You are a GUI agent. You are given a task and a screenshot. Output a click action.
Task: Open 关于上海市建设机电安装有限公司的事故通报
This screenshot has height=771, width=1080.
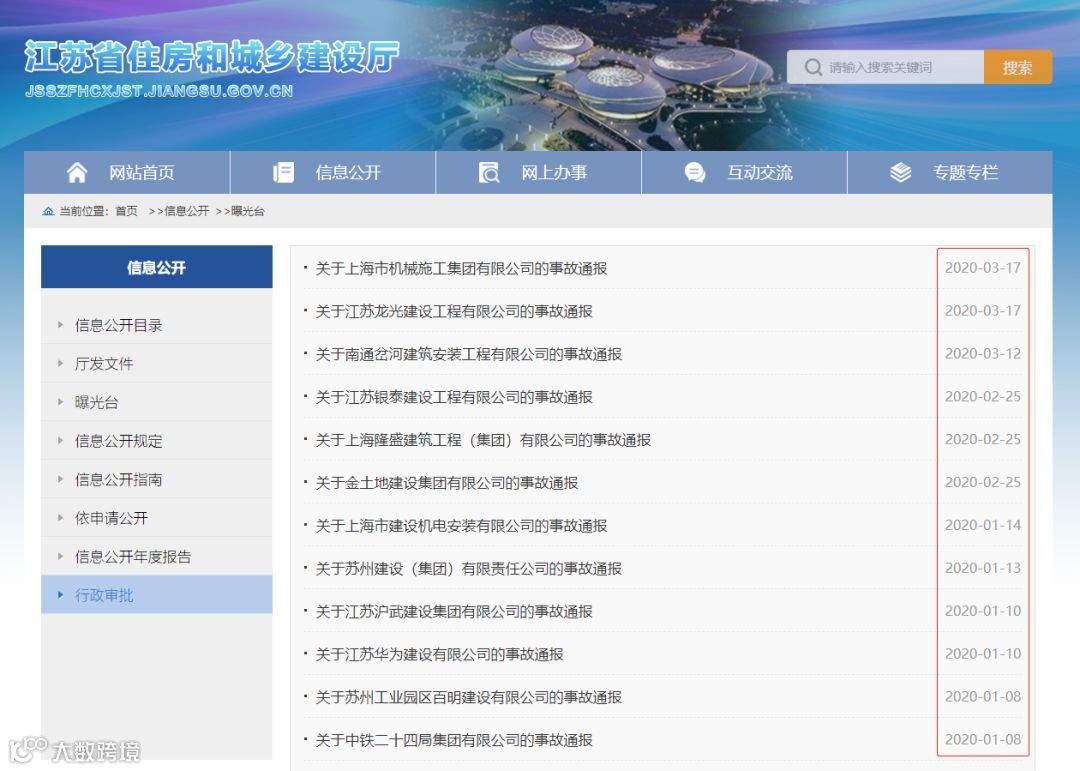pos(461,526)
